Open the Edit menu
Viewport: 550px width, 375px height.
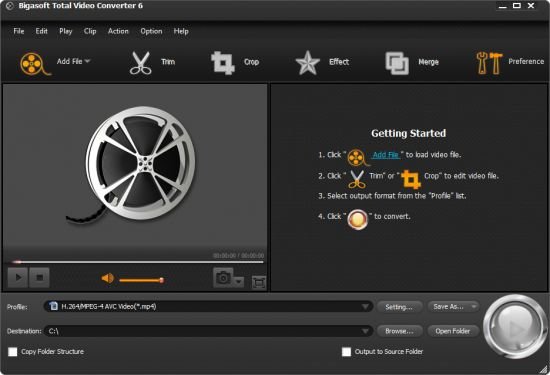[x=41, y=31]
